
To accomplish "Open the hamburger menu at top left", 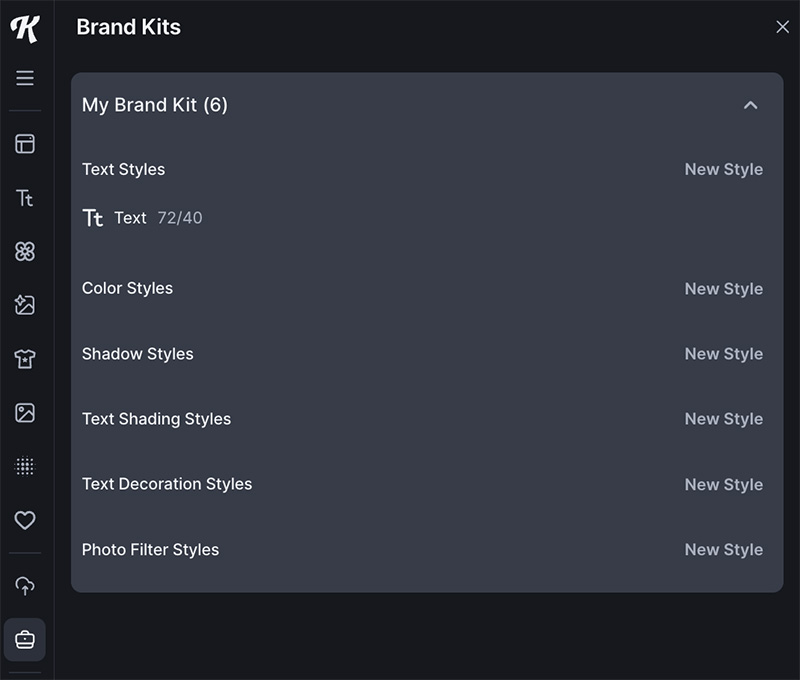I will click(x=25, y=77).
